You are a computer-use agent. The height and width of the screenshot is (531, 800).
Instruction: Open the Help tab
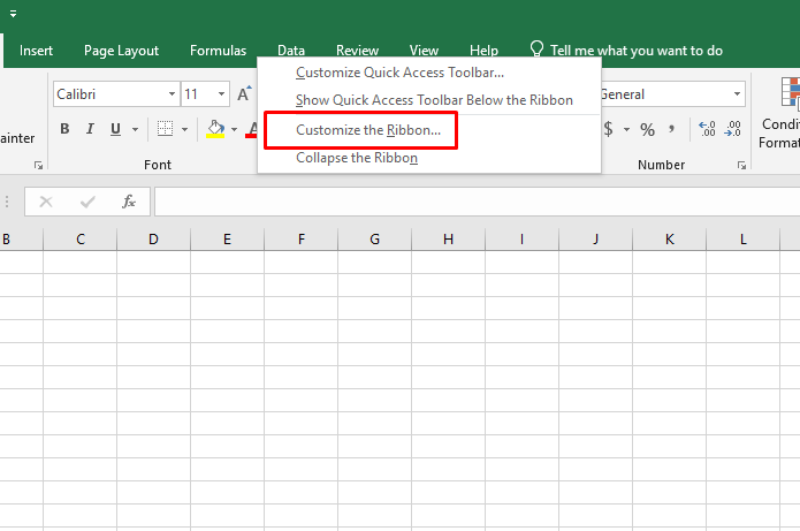(484, 50)
